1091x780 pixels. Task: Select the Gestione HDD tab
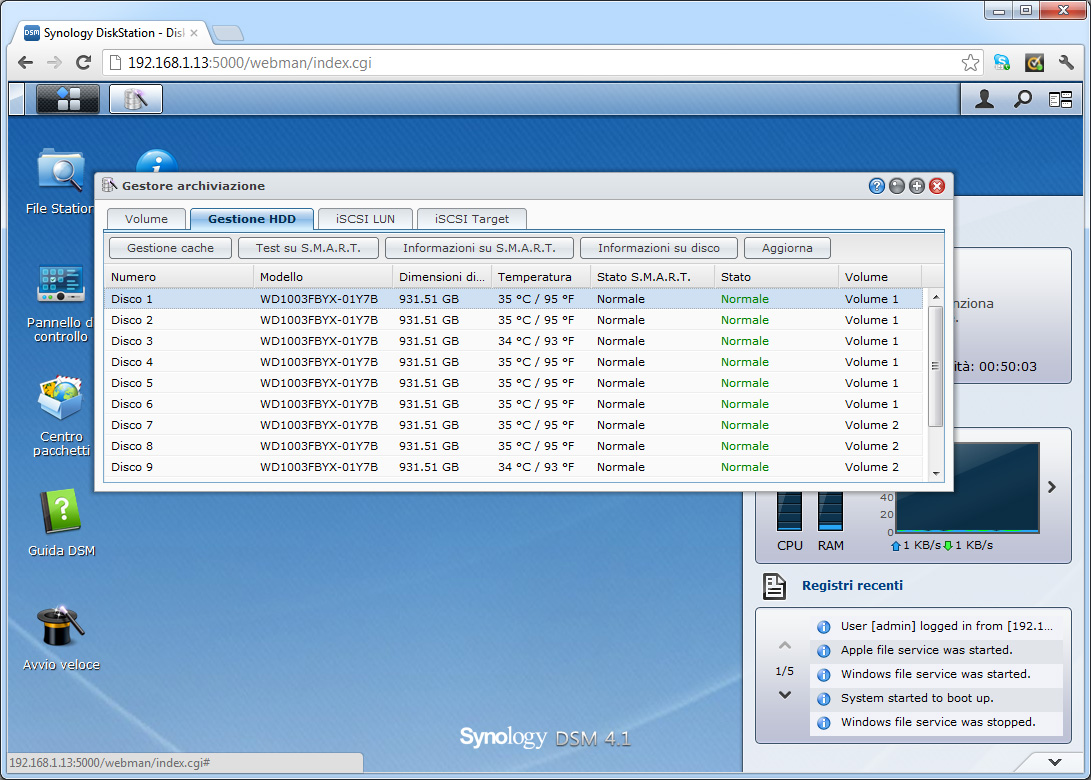(252, 218)
